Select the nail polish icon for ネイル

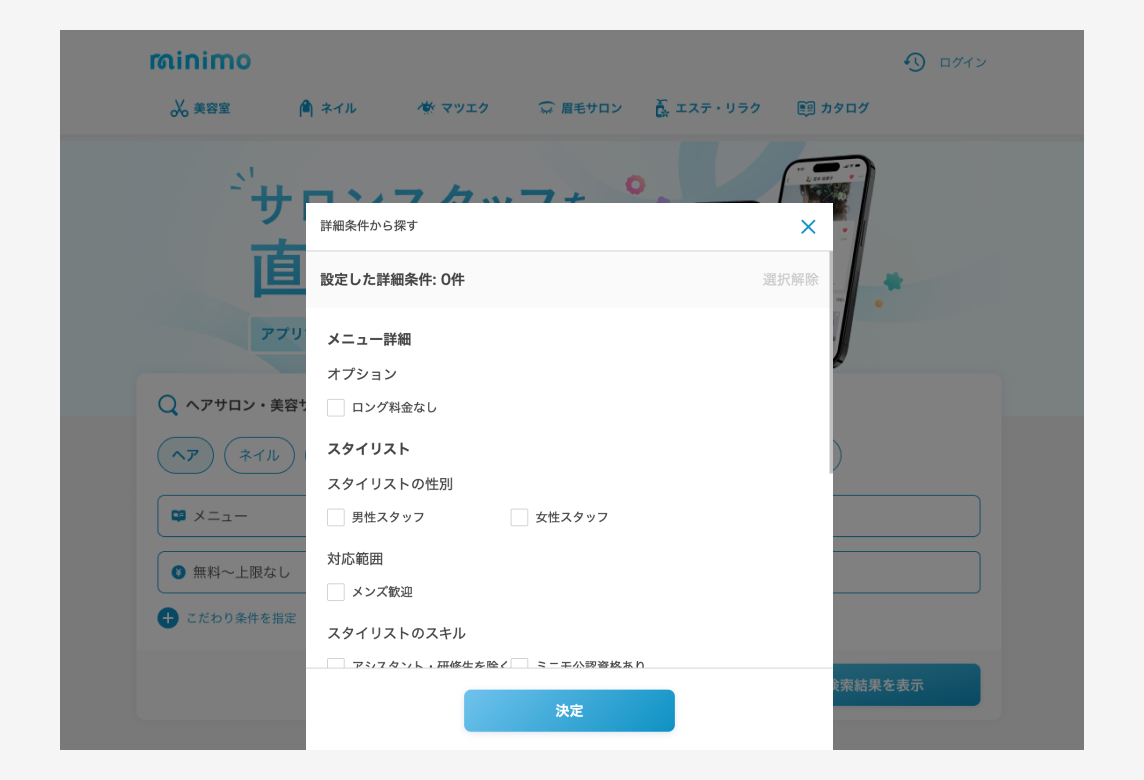(306, 108)
